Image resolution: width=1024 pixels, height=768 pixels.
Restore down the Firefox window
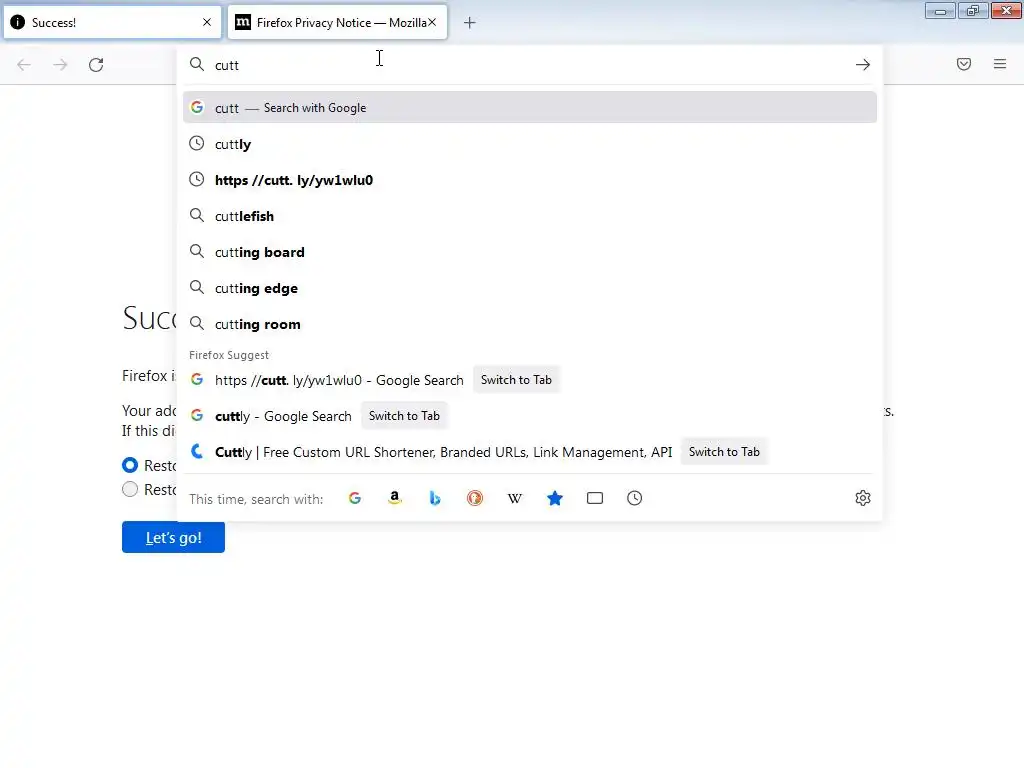973,11
